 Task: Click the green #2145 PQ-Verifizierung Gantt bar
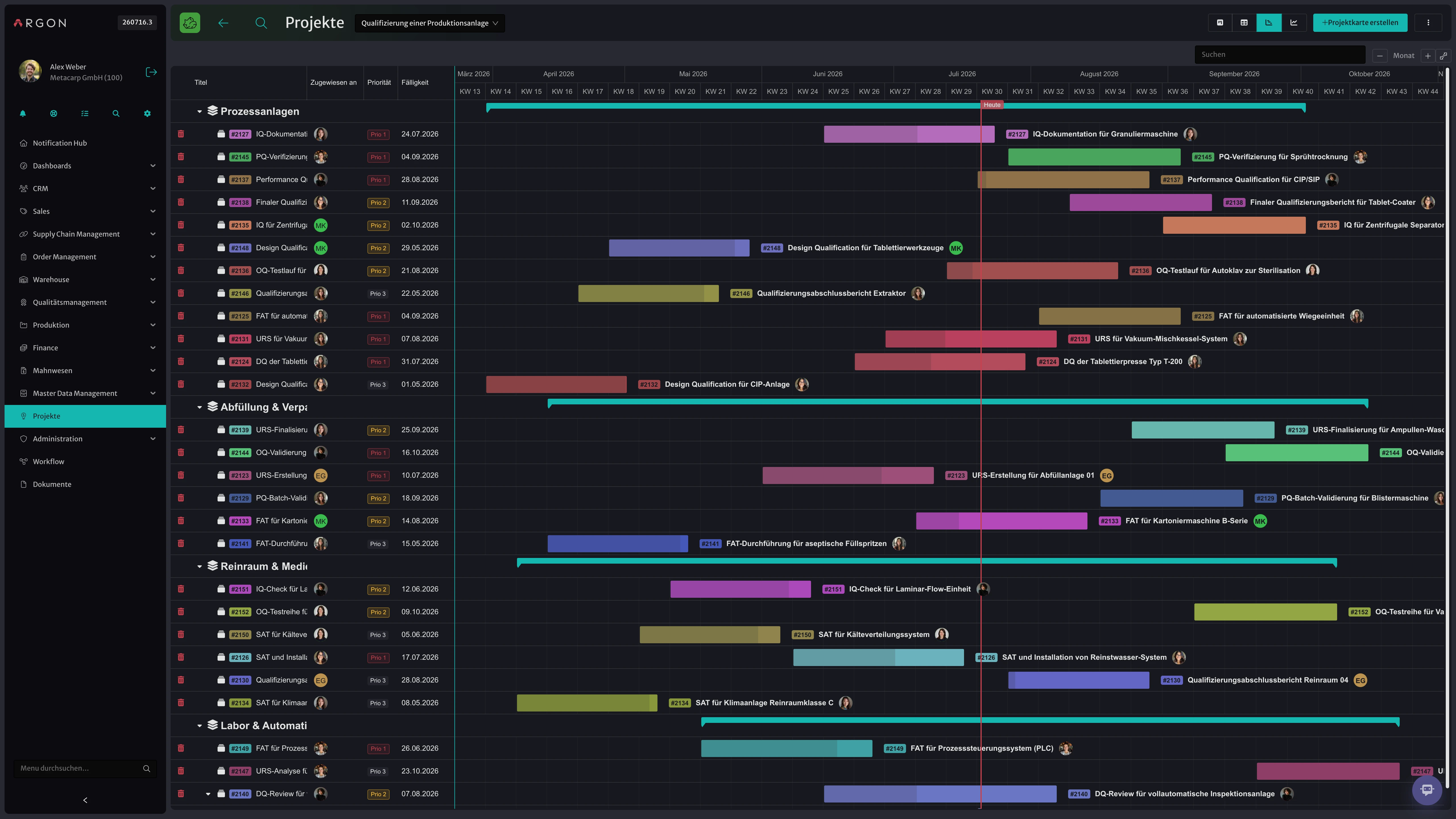1094,157
